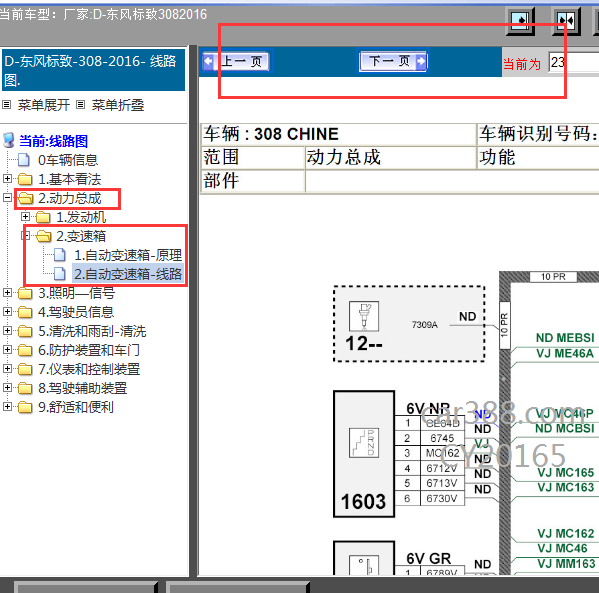Click the folder icon of 6.防护装置和车门
Image resolution: width=599 pixels, height=593 pixels.
[x=25, y=350]
